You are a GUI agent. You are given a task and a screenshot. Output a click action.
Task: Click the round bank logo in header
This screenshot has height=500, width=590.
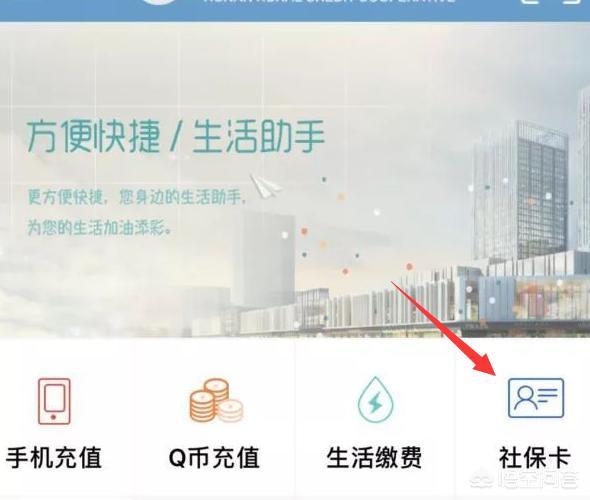pos(160,2)
